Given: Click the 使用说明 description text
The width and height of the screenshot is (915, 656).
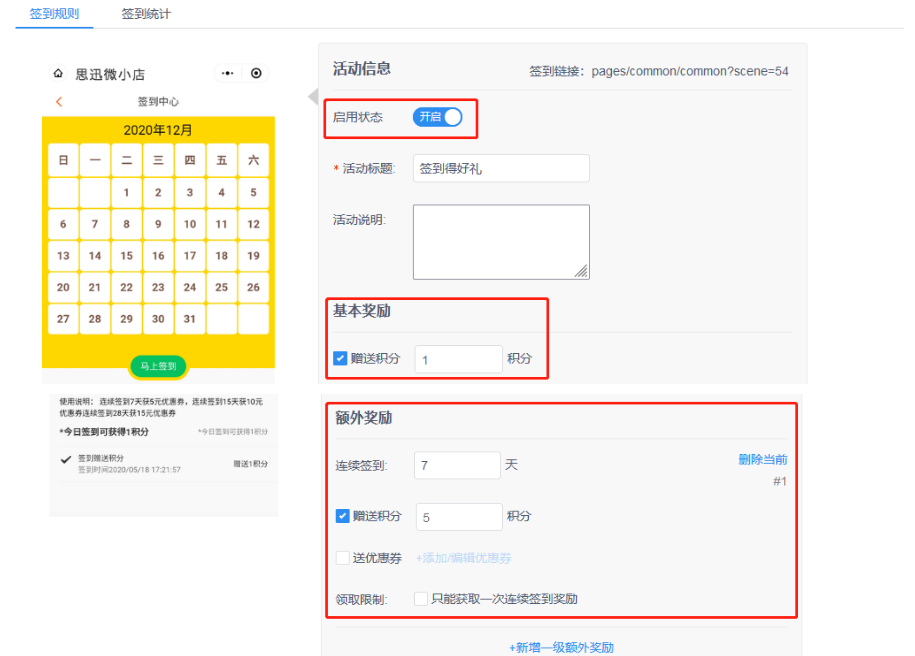Looking at the screenshot, I should (x=161, y=407).
